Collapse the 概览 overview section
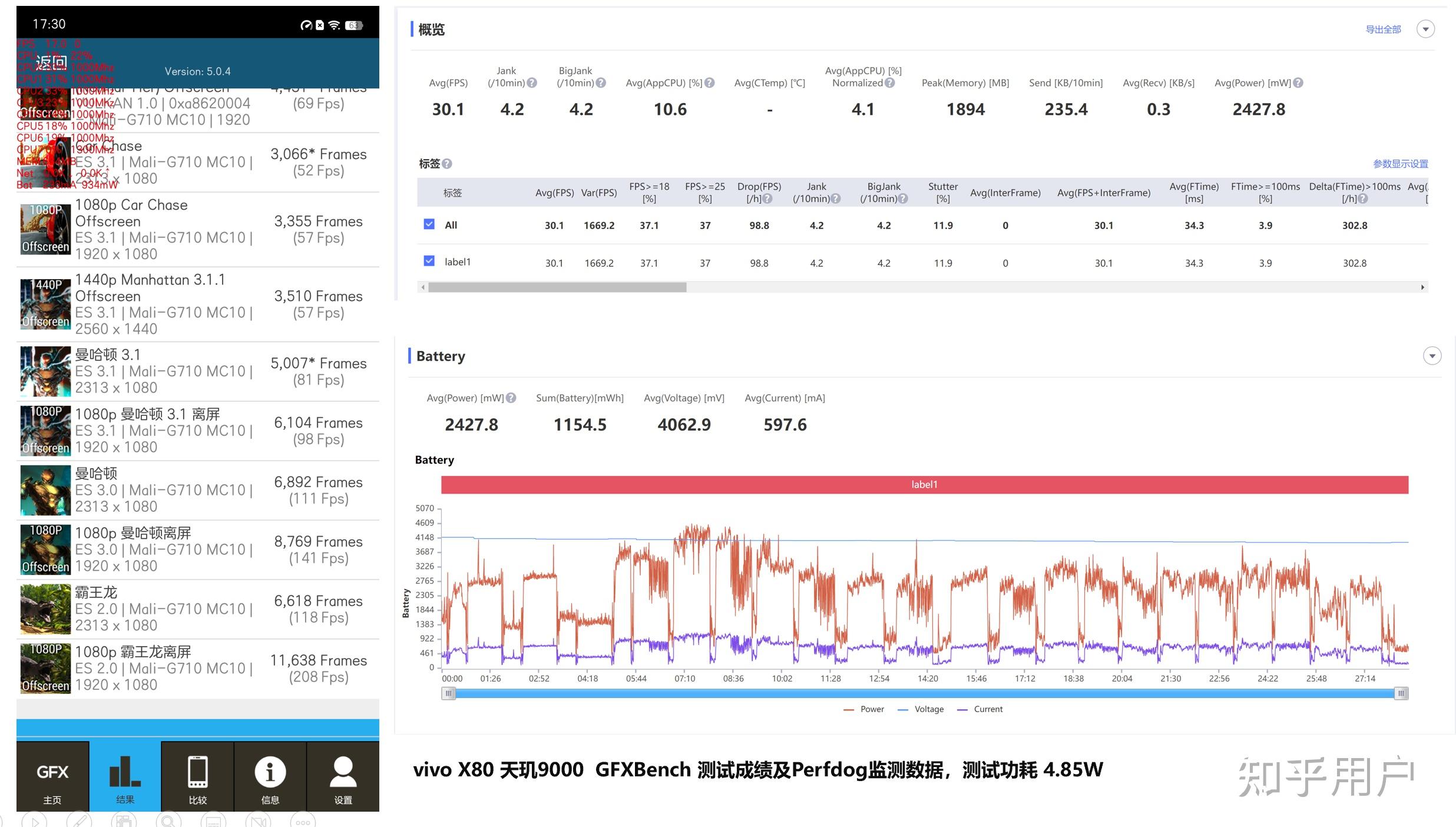Image resolution: width=1456 pixels, height=827 pixels. (1425, 29)
